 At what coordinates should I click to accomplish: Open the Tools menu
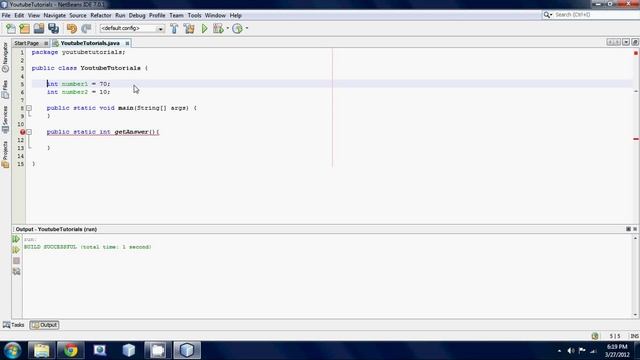(x=194, y=16)
